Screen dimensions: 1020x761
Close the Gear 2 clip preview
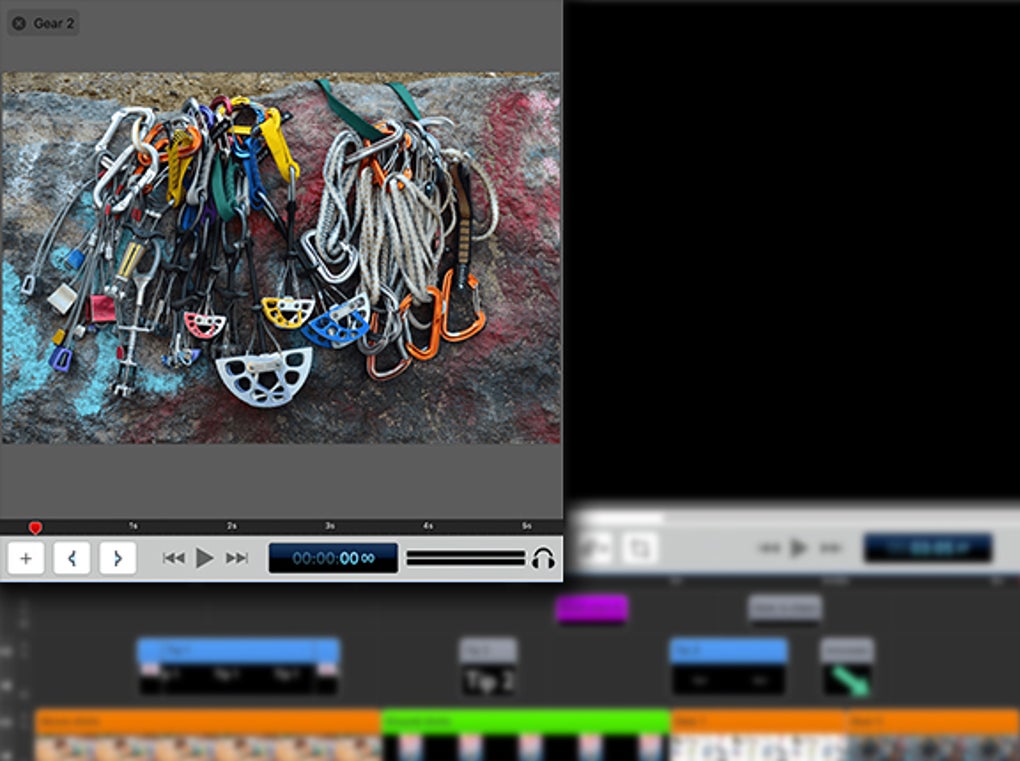pyautogui.click(x=20, y=23)
